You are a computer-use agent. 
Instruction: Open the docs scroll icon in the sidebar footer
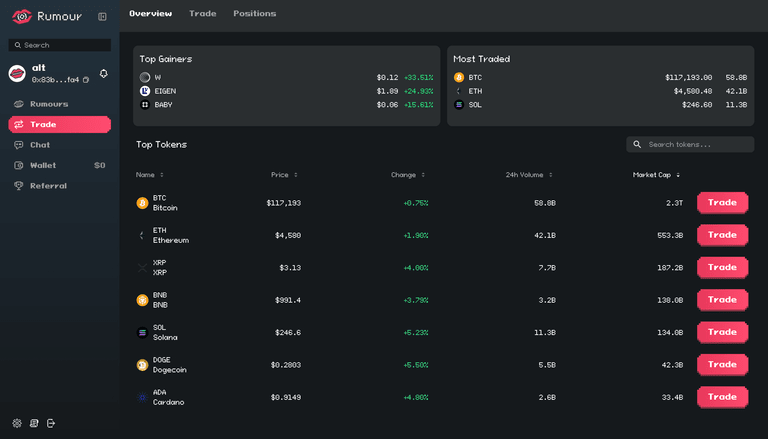(x=34, y=423)
